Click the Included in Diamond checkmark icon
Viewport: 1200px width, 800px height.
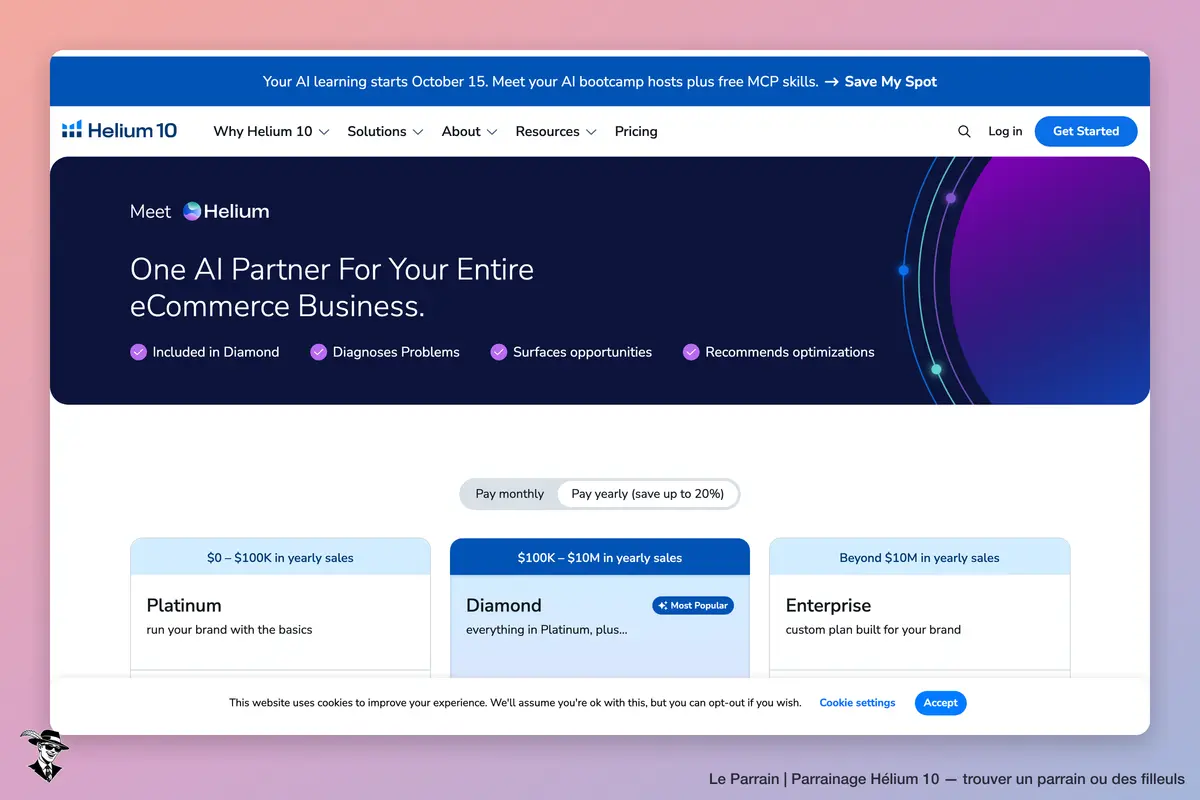139,352
